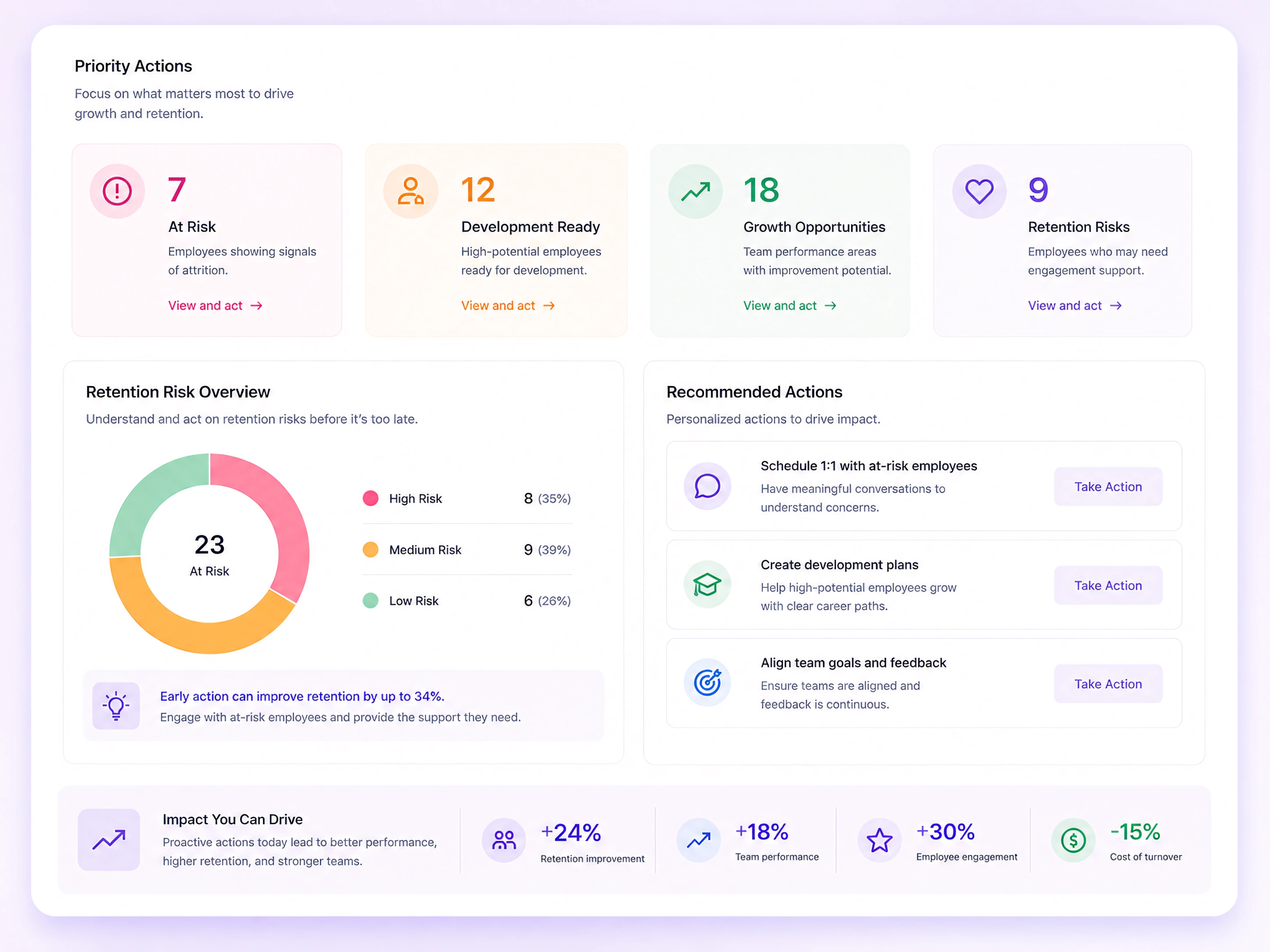Click the number 9 on Retention Risks card
The height and width of the screenshot is (952, 1270).
pos(1038,190)
